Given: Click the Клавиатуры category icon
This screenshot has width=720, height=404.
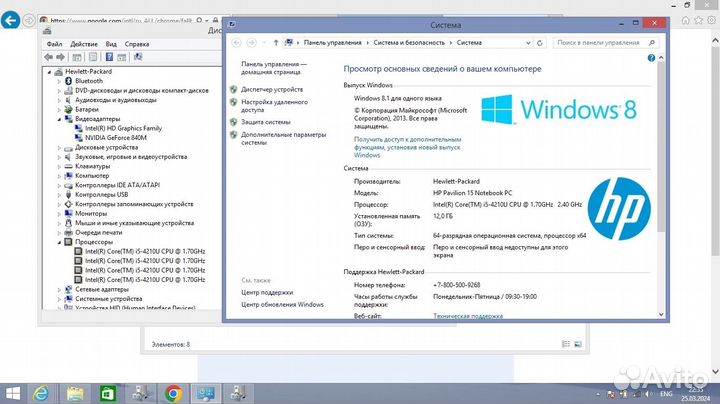Looking at the screenshot, I should click(x=68, y=166).
